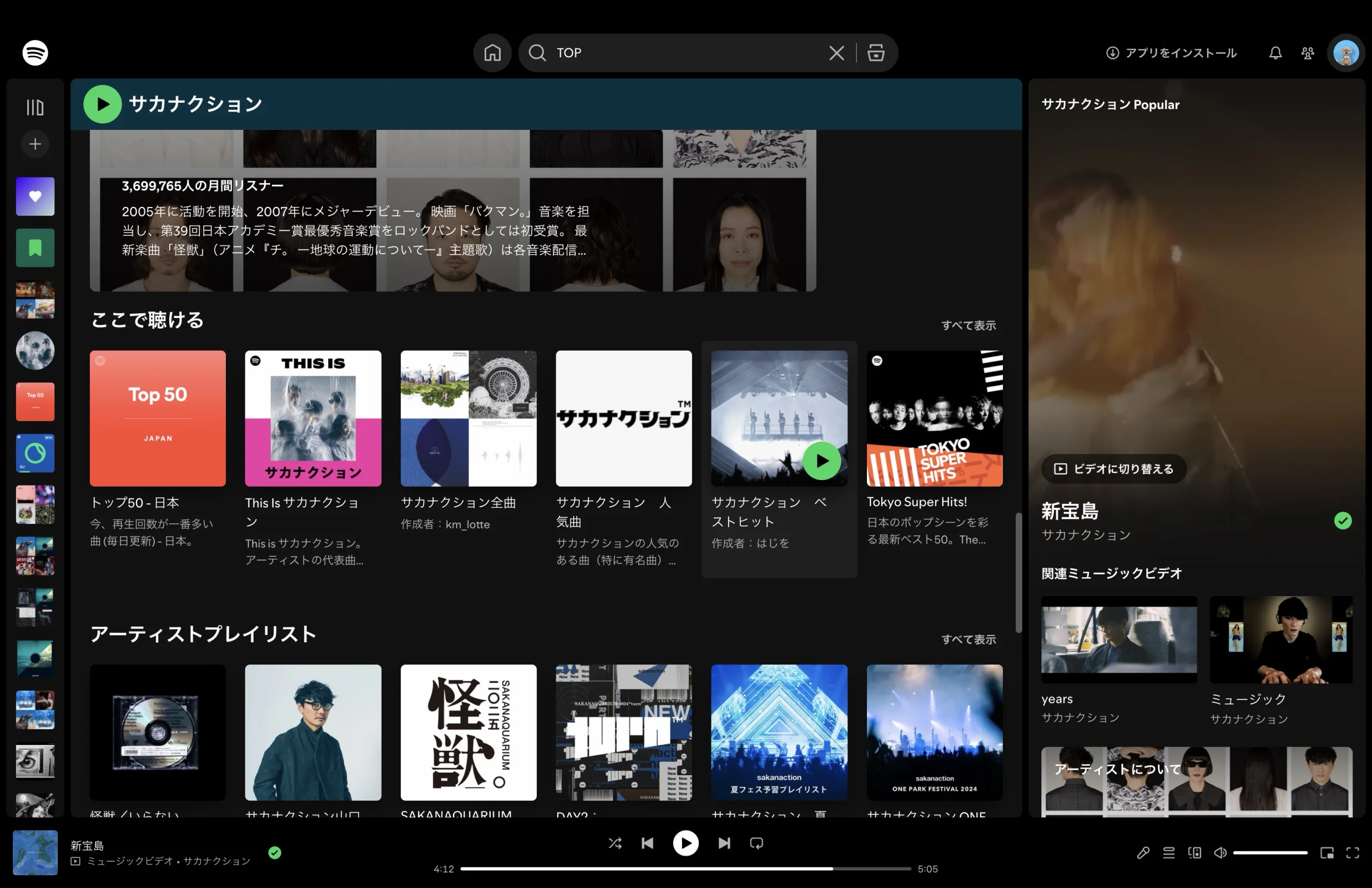Enter full screen mode icon

(1353, 853)
